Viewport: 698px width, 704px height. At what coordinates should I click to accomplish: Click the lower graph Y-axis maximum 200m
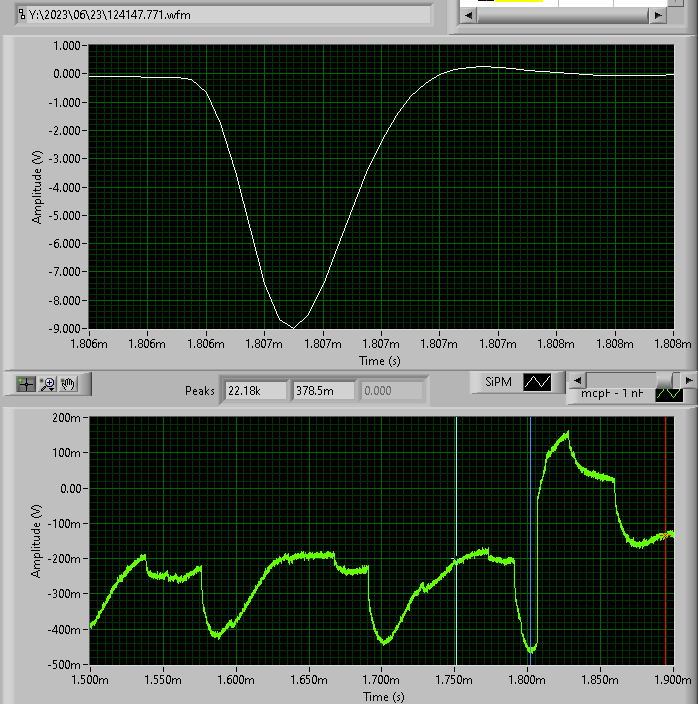tap(66, 418)
